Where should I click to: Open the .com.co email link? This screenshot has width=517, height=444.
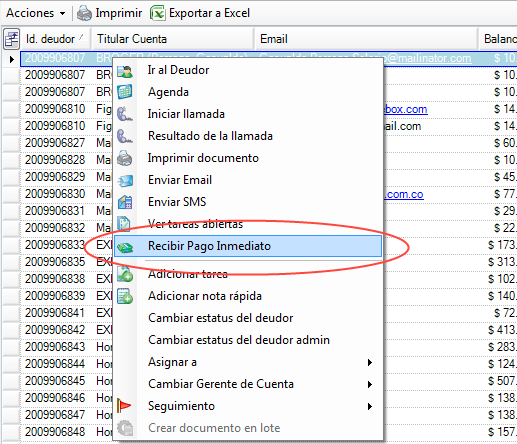tap(404, 194)
